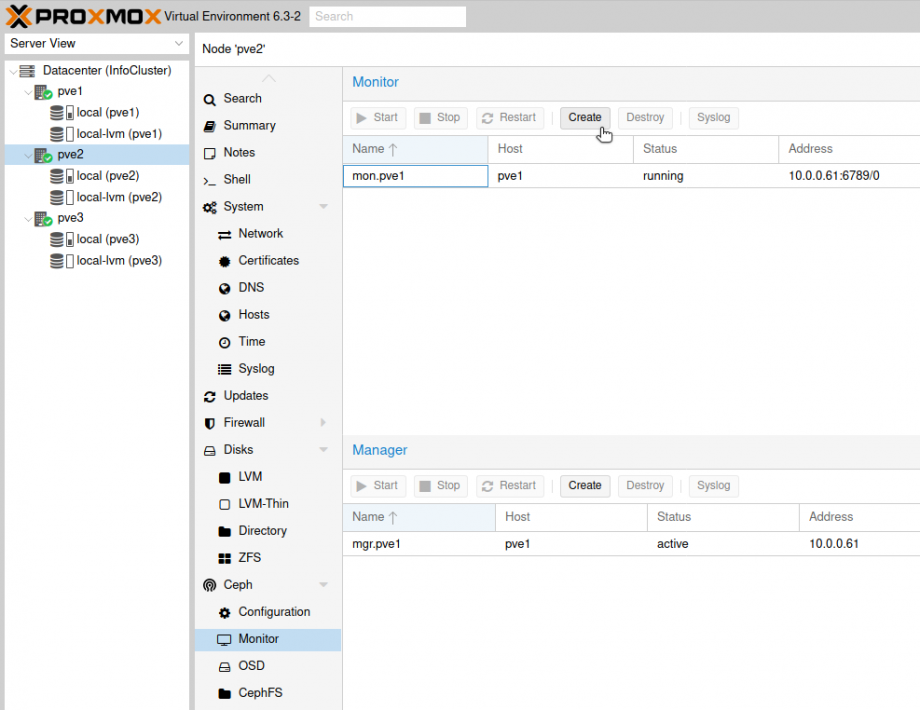Viewport: 920px width, 710px height.
Task: Click the LVM disk icon
Action: click(225, 476)
